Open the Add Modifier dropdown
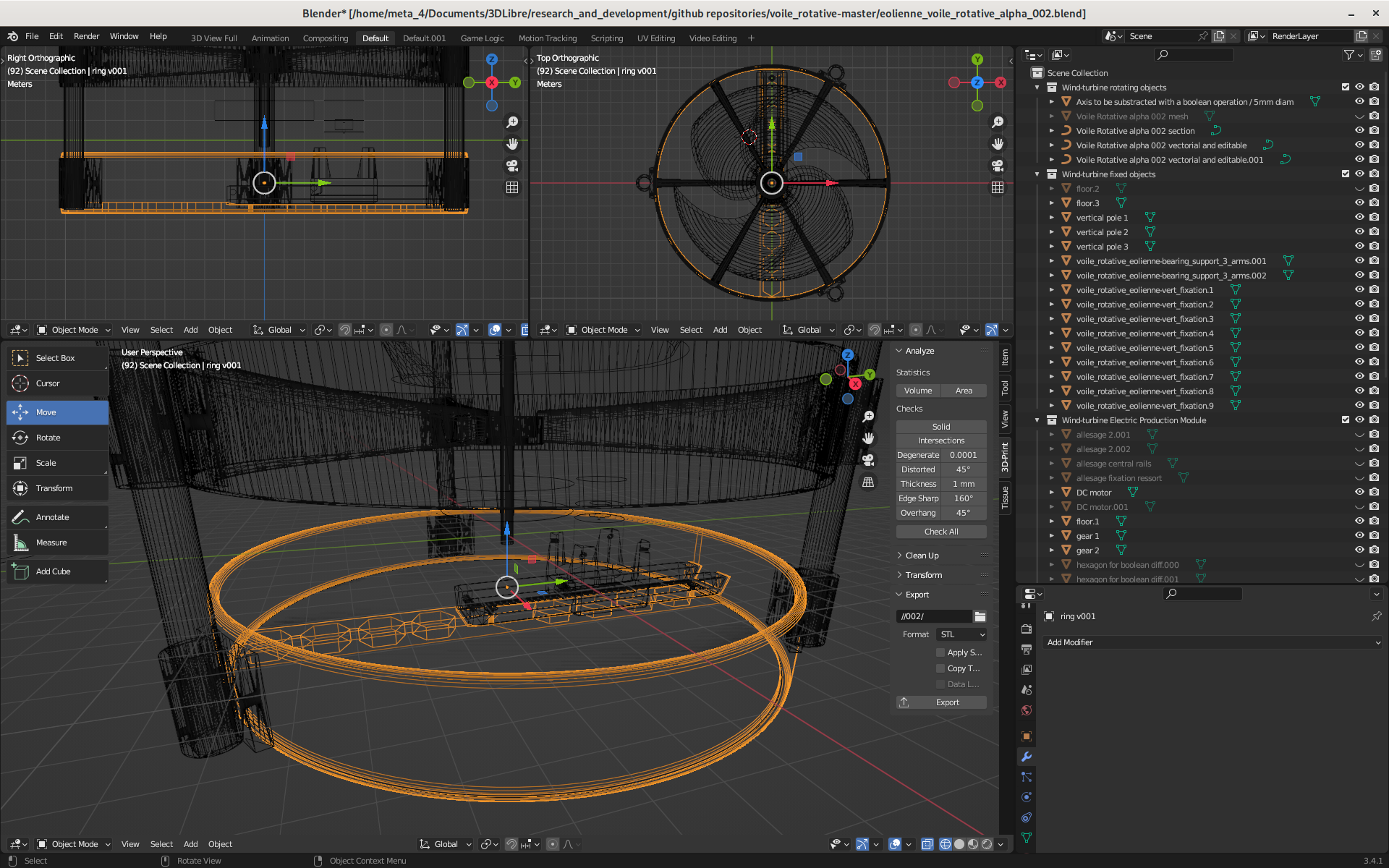Viewport: 1389px width, 868px height. pyautogui.click(x=1213, y=642)
